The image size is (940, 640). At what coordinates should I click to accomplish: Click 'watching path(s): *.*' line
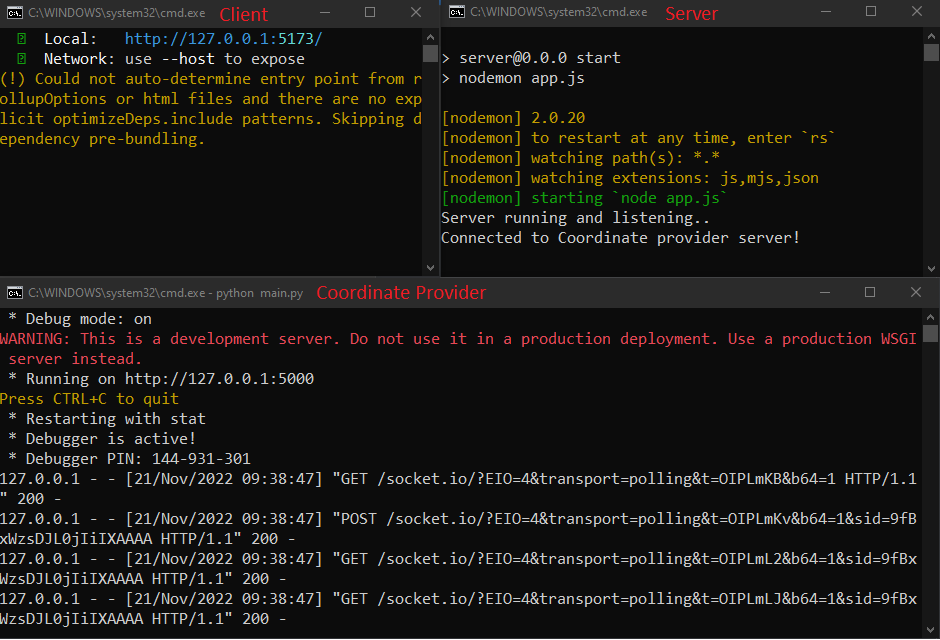(580, 158)
